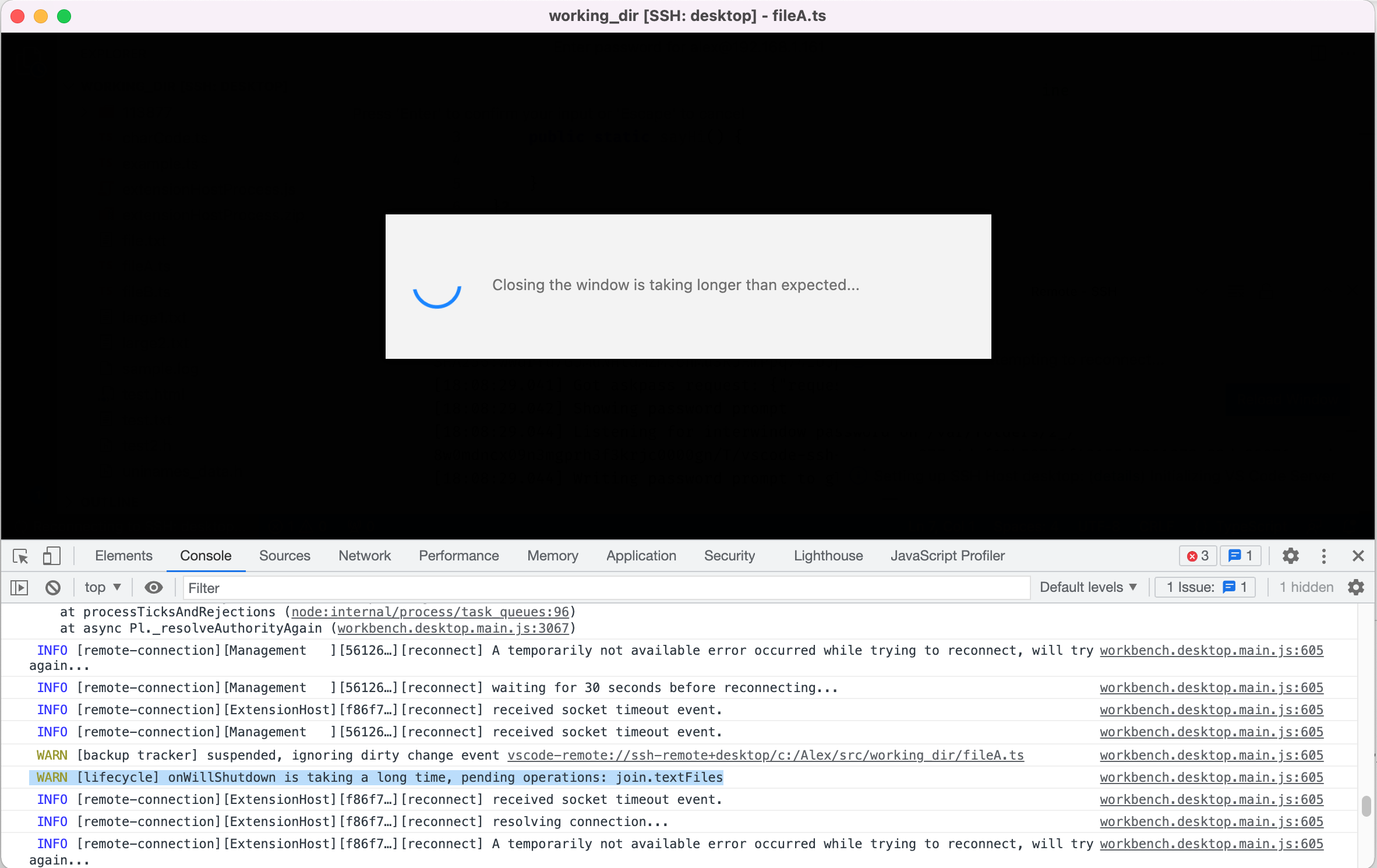The height and width of the screenshot is (868, 1377).
Task: Switch to the Network tab
Action: [x=363, y=556]
